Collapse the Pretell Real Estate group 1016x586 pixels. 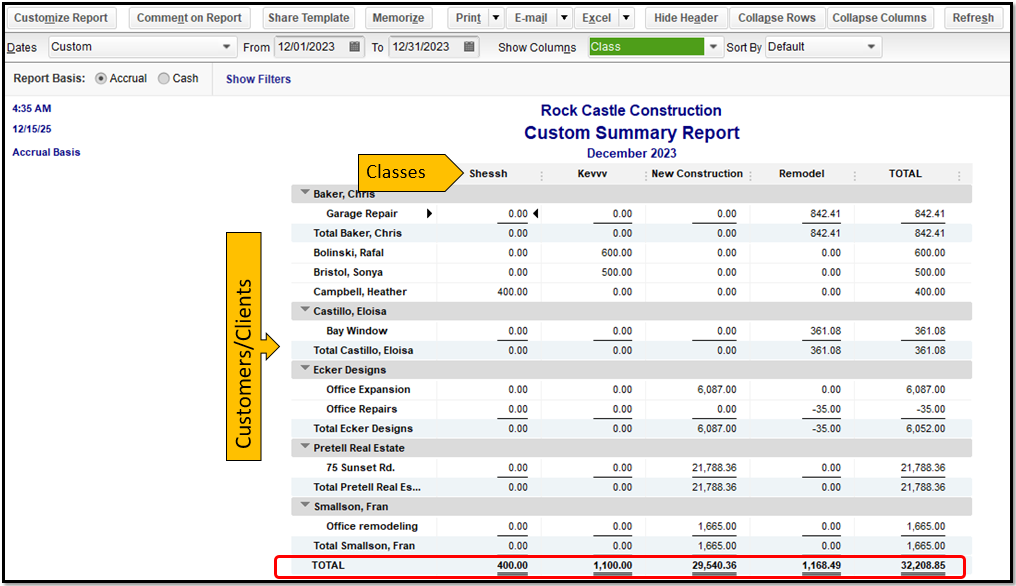pyautogui.click(x=303, y=448)
